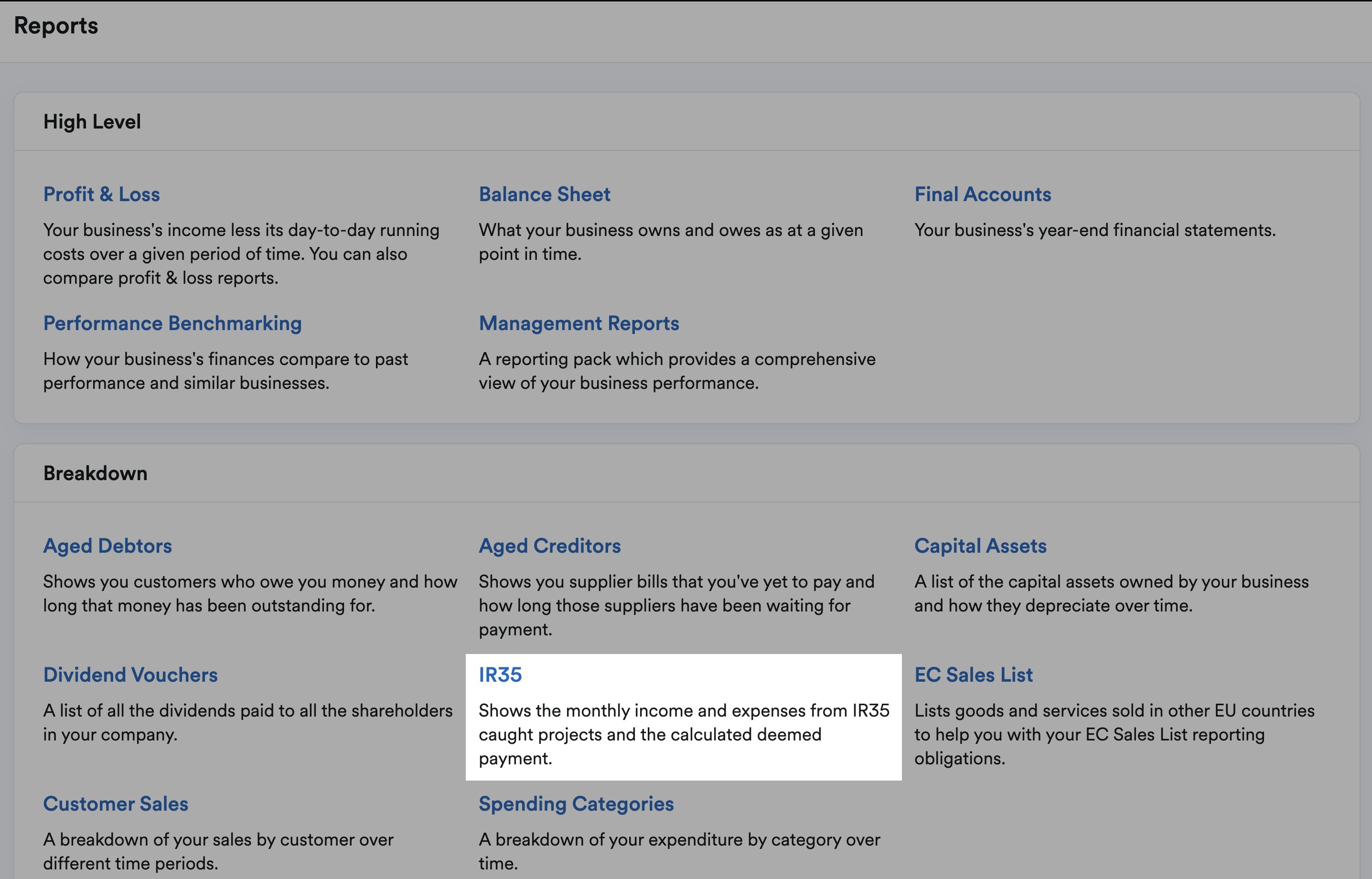Open the highlighted IR35 report
This screenshot has width=1372, height=879.
pyautogui.click(x=500, y=675)
